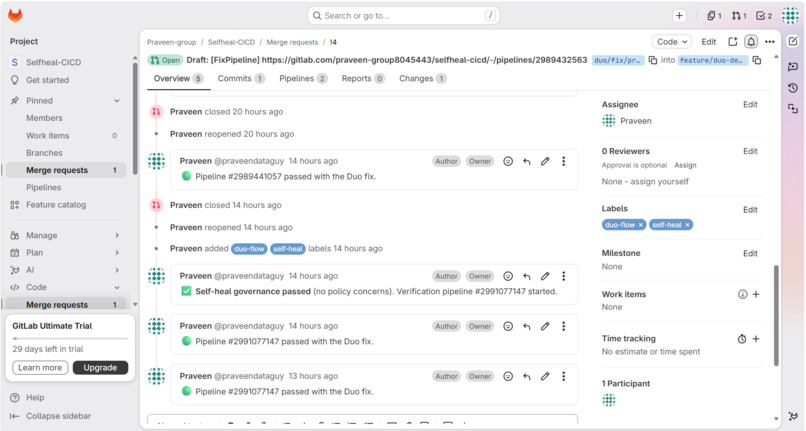The image size is (806, 431).
Task: Collapse the Pinned section
Action: point(117,101)
